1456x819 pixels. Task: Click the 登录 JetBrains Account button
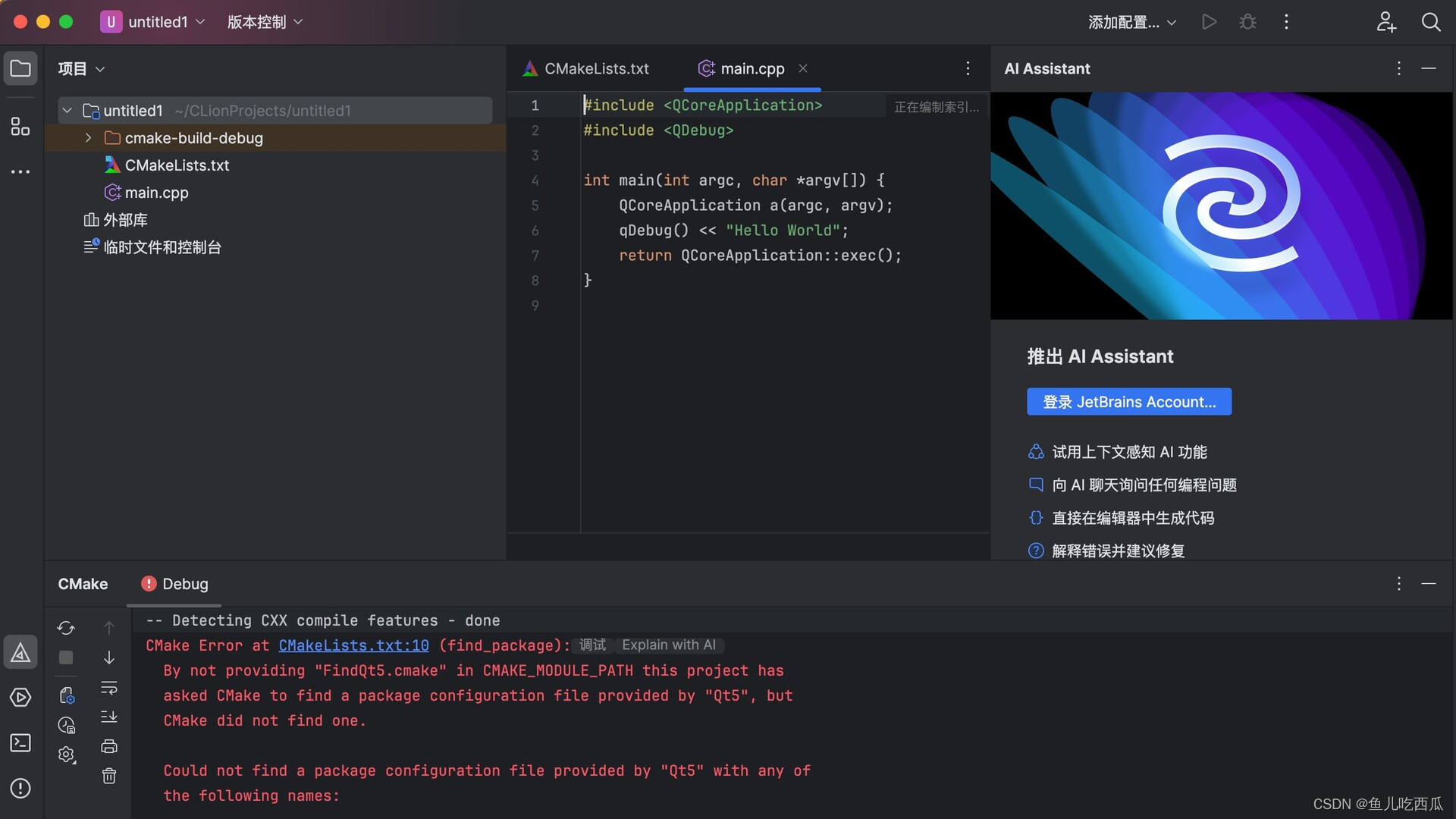click(1128, 402)
